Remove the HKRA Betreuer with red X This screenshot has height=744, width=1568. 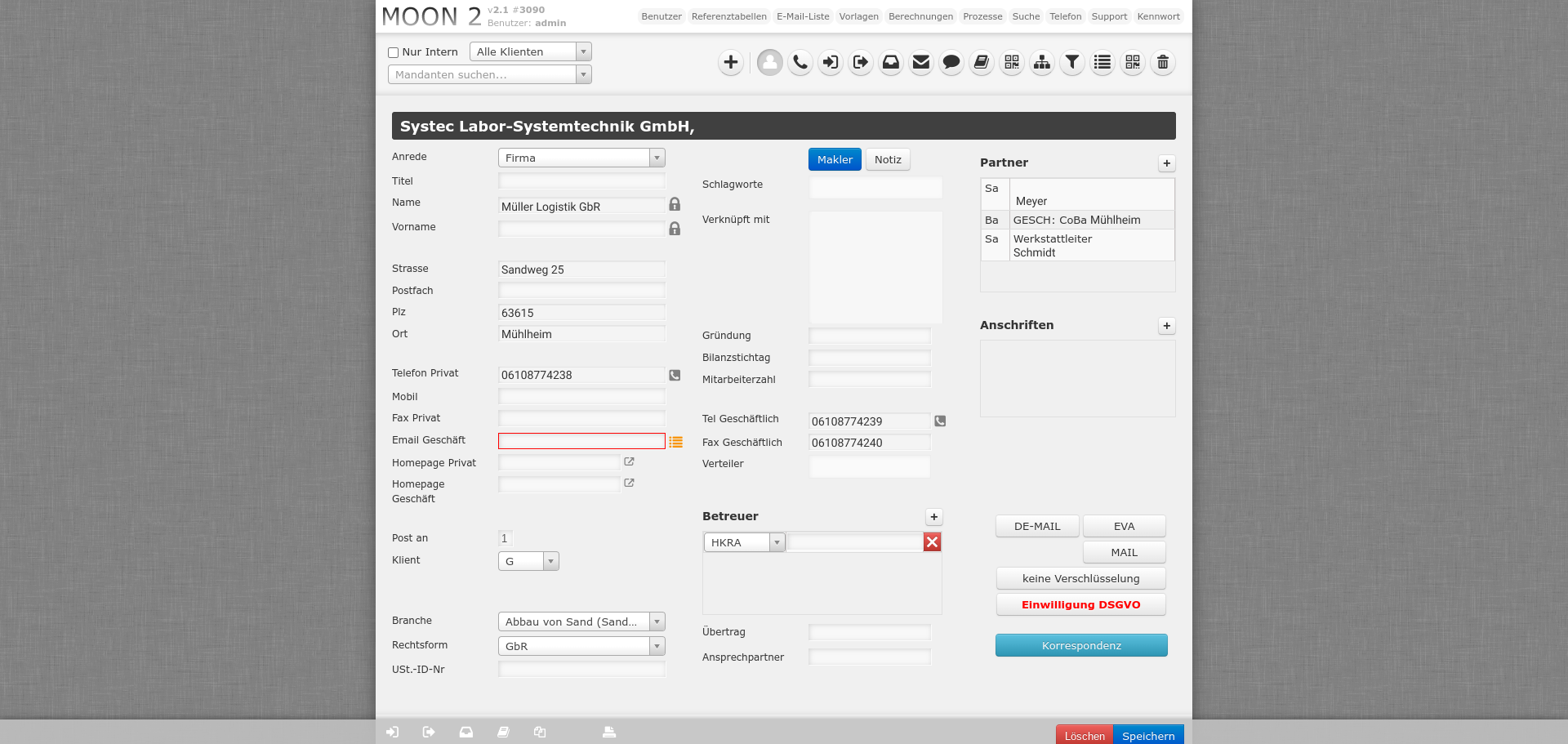tap(932, 542)
